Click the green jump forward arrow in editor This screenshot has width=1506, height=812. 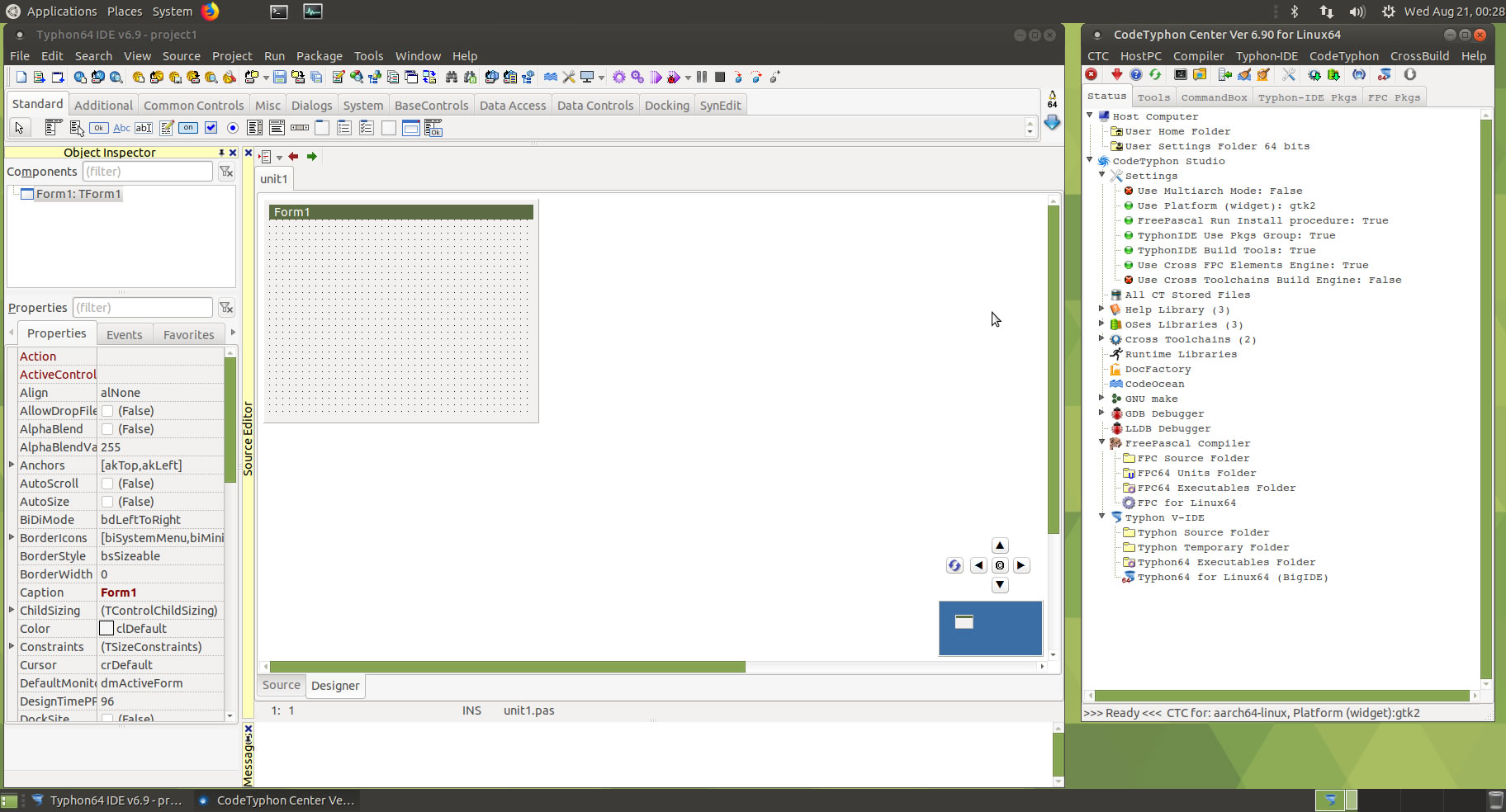pyautogui.click(x=312, y=157)
